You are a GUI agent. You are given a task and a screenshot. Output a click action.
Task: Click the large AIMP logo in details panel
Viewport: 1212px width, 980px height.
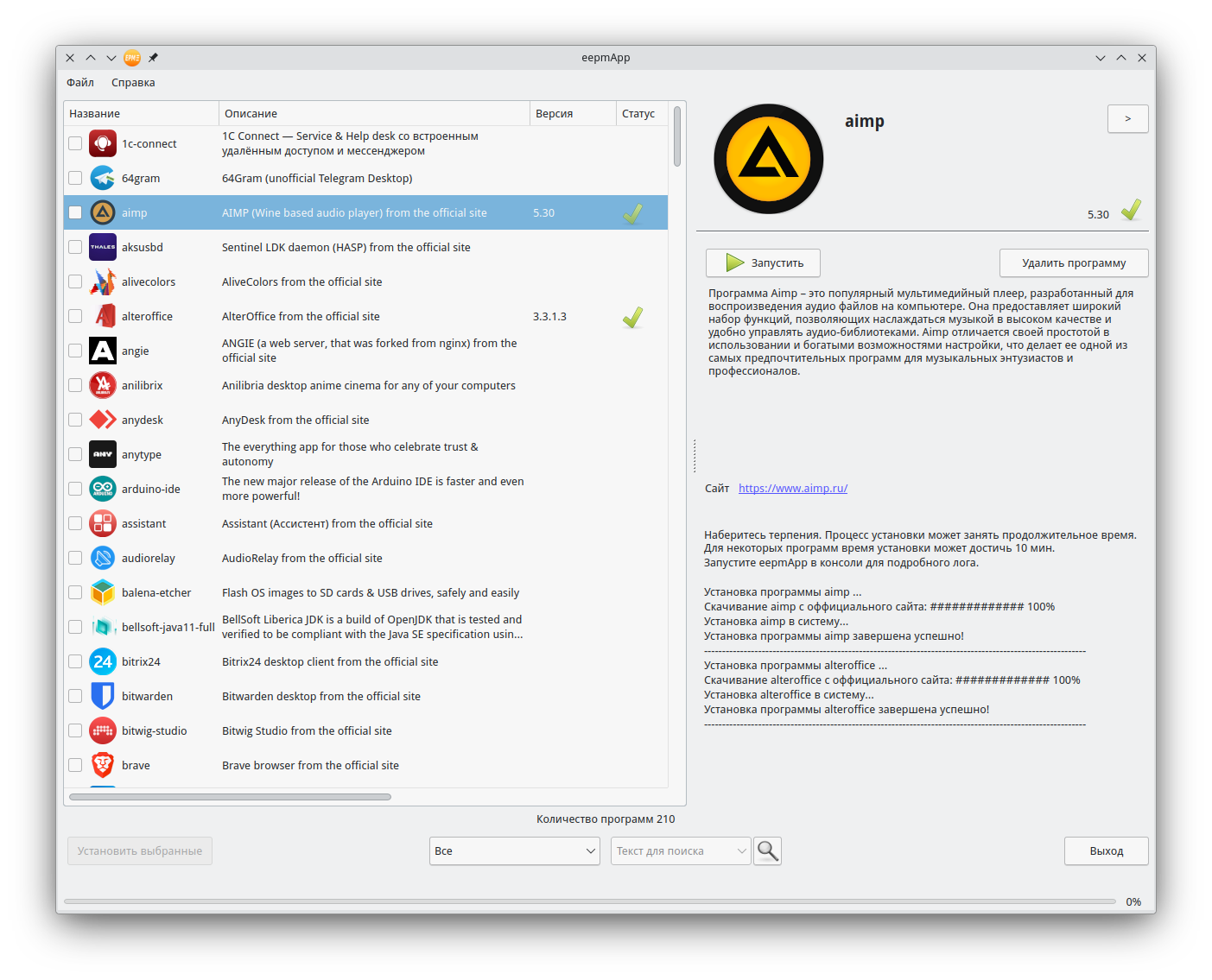click(x=769, y=159)
